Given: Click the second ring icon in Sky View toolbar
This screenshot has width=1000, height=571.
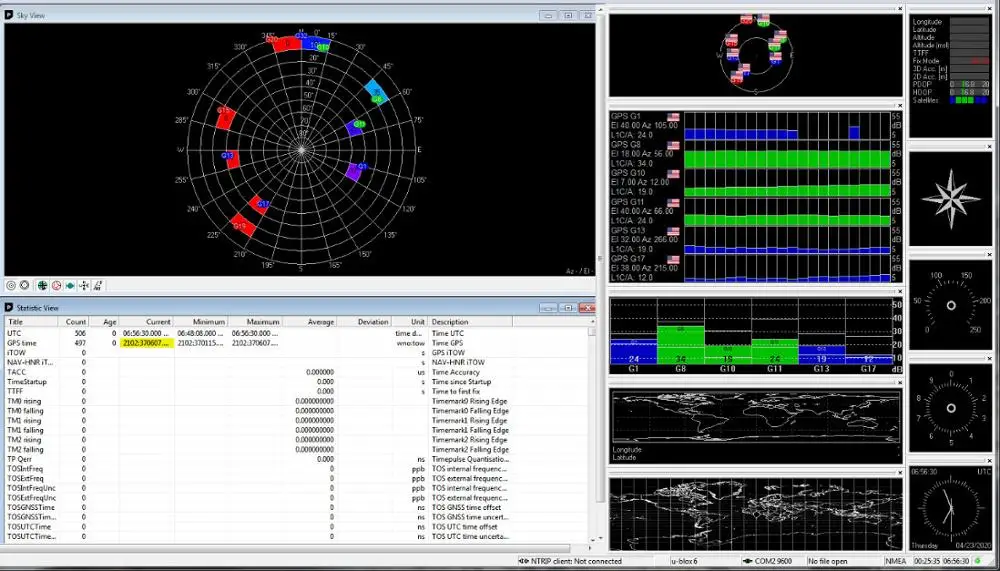Looking at the screenshot, I should pyautogui.click(x=24, y=286).
